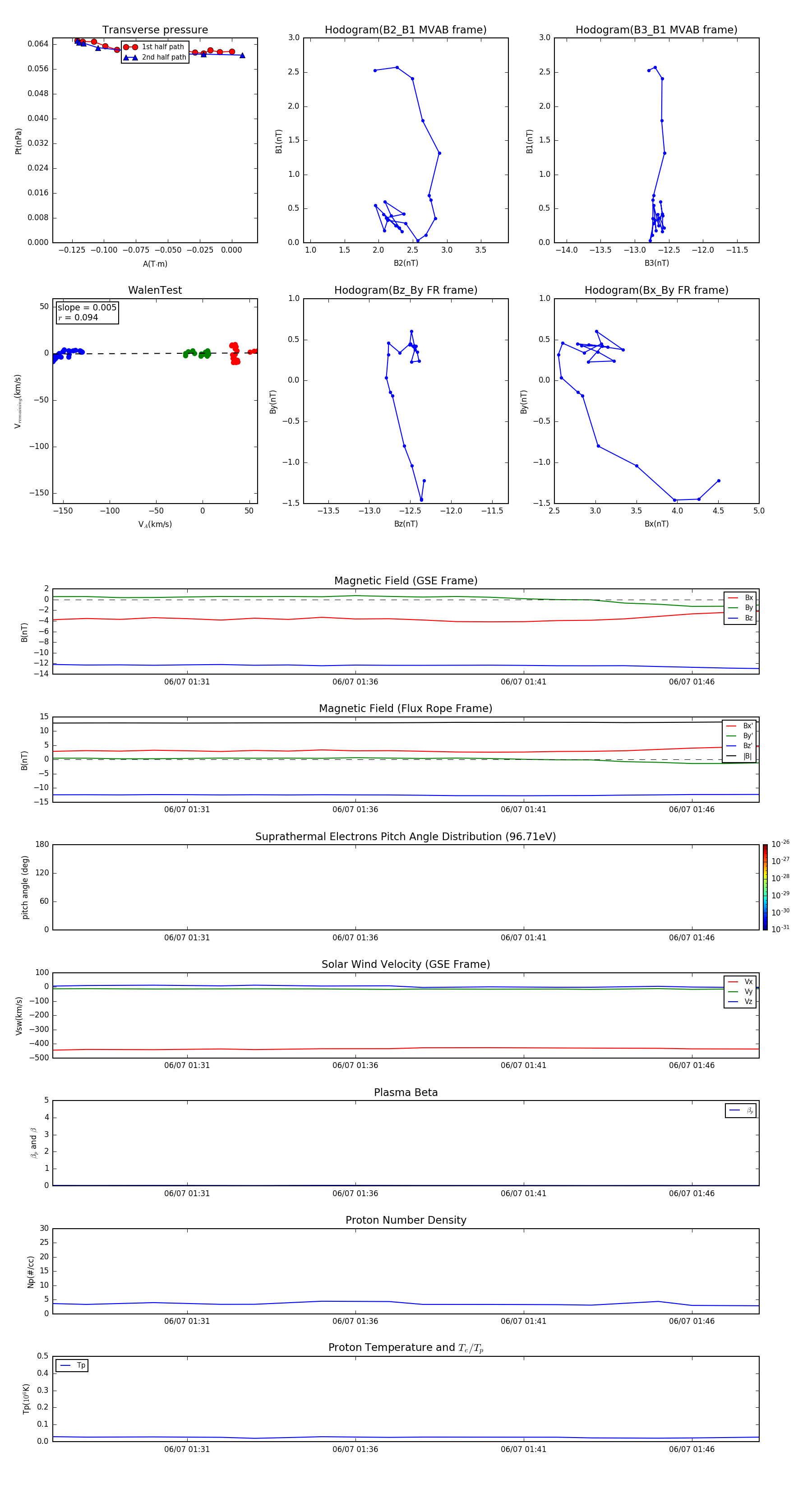
Task: Click the Tp legend in Proton Temperature plot
Action: tap(72, 1366)
